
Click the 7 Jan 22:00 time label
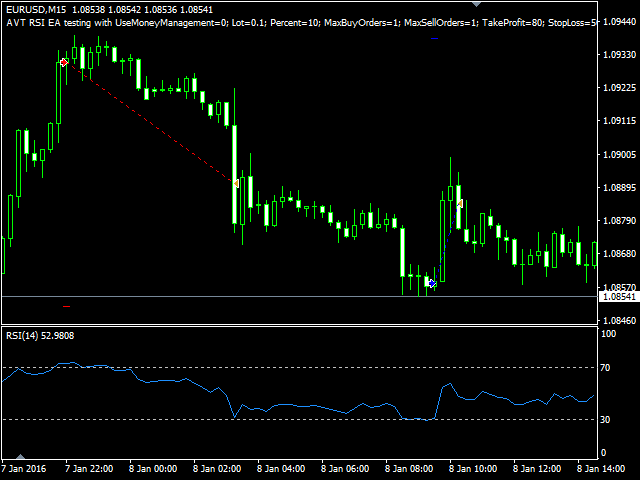[89, 469]
